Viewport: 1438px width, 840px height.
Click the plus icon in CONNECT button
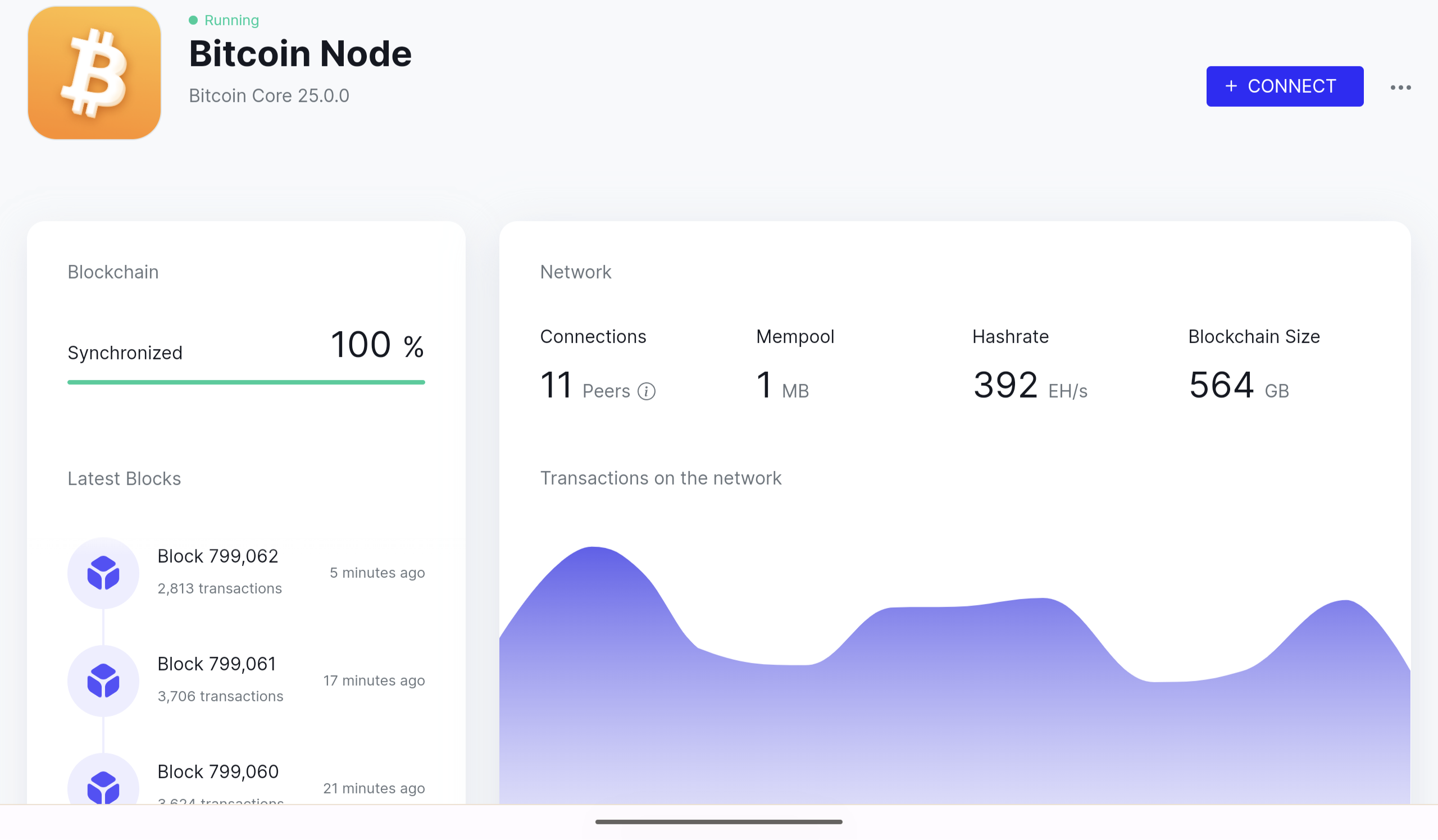pyautogui.click(x=1231, y=86)
